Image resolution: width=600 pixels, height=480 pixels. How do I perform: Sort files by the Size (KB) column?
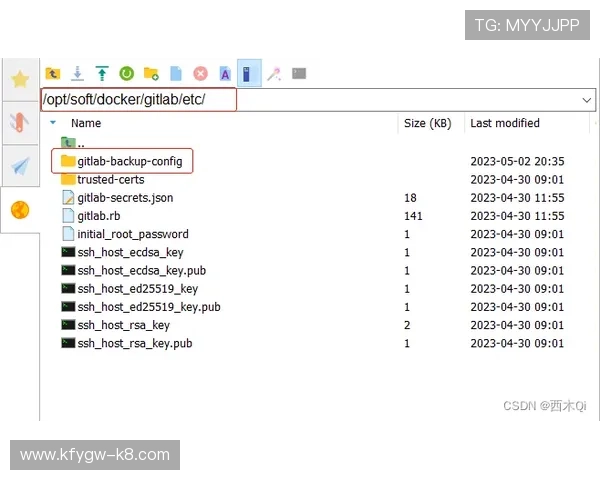(427, 123)
